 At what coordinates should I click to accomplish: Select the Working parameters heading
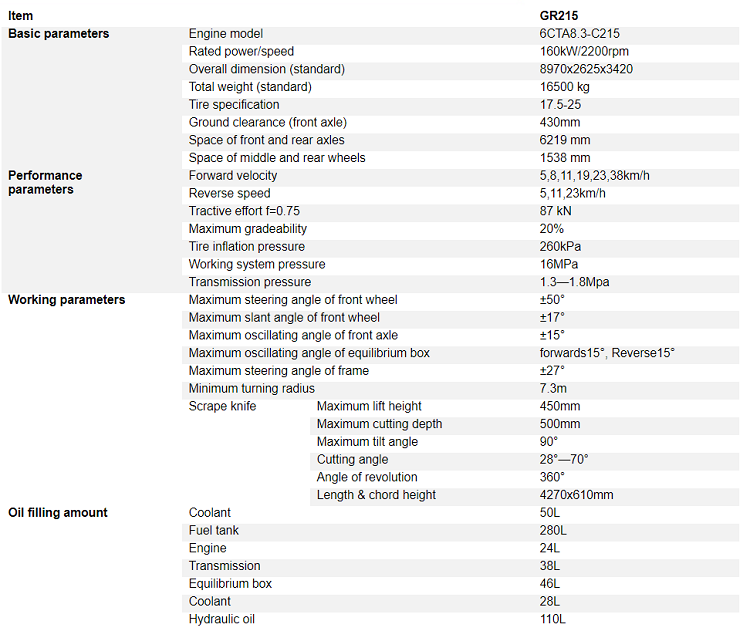coord(66,299)
